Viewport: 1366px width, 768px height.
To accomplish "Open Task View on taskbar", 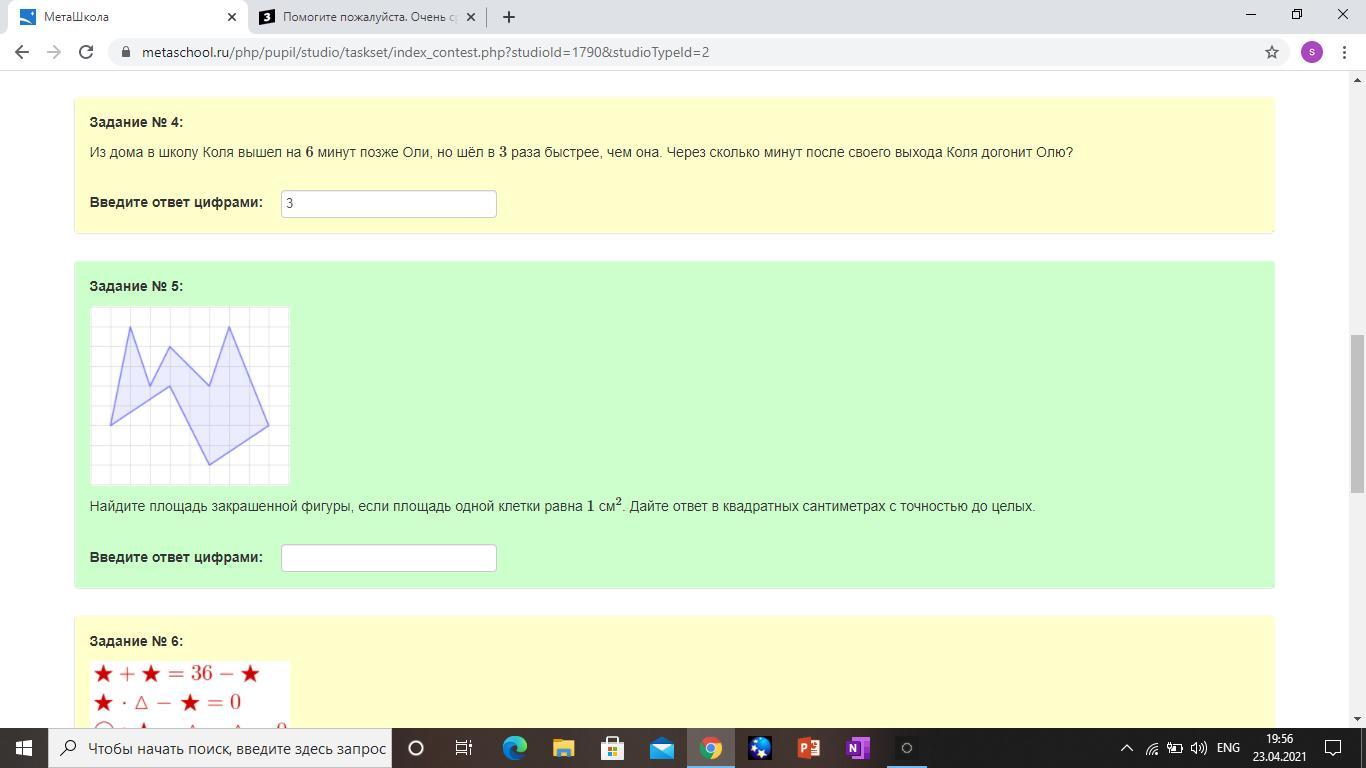I will [464, 748].
